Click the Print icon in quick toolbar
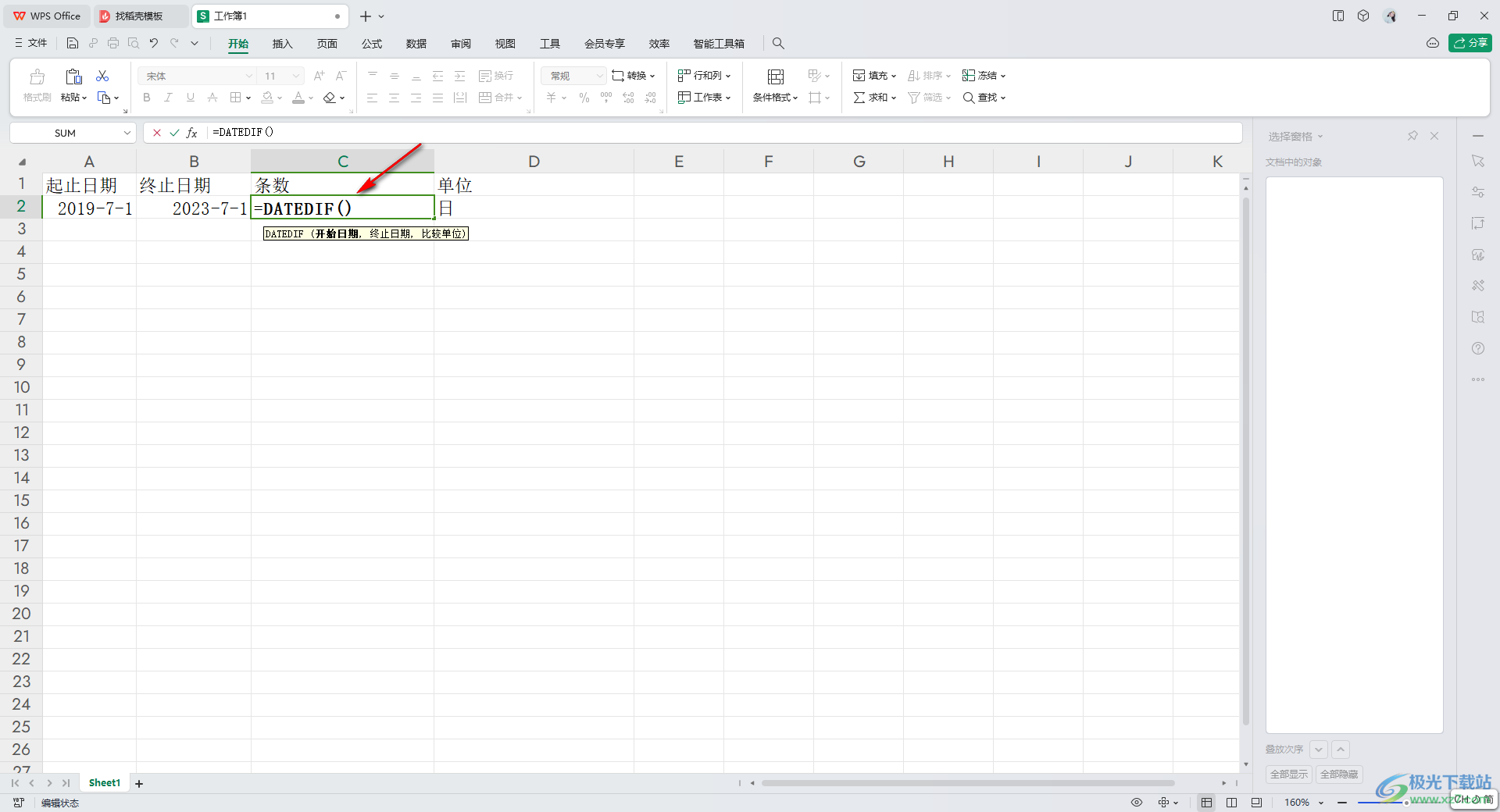 [x=113, y=43]
